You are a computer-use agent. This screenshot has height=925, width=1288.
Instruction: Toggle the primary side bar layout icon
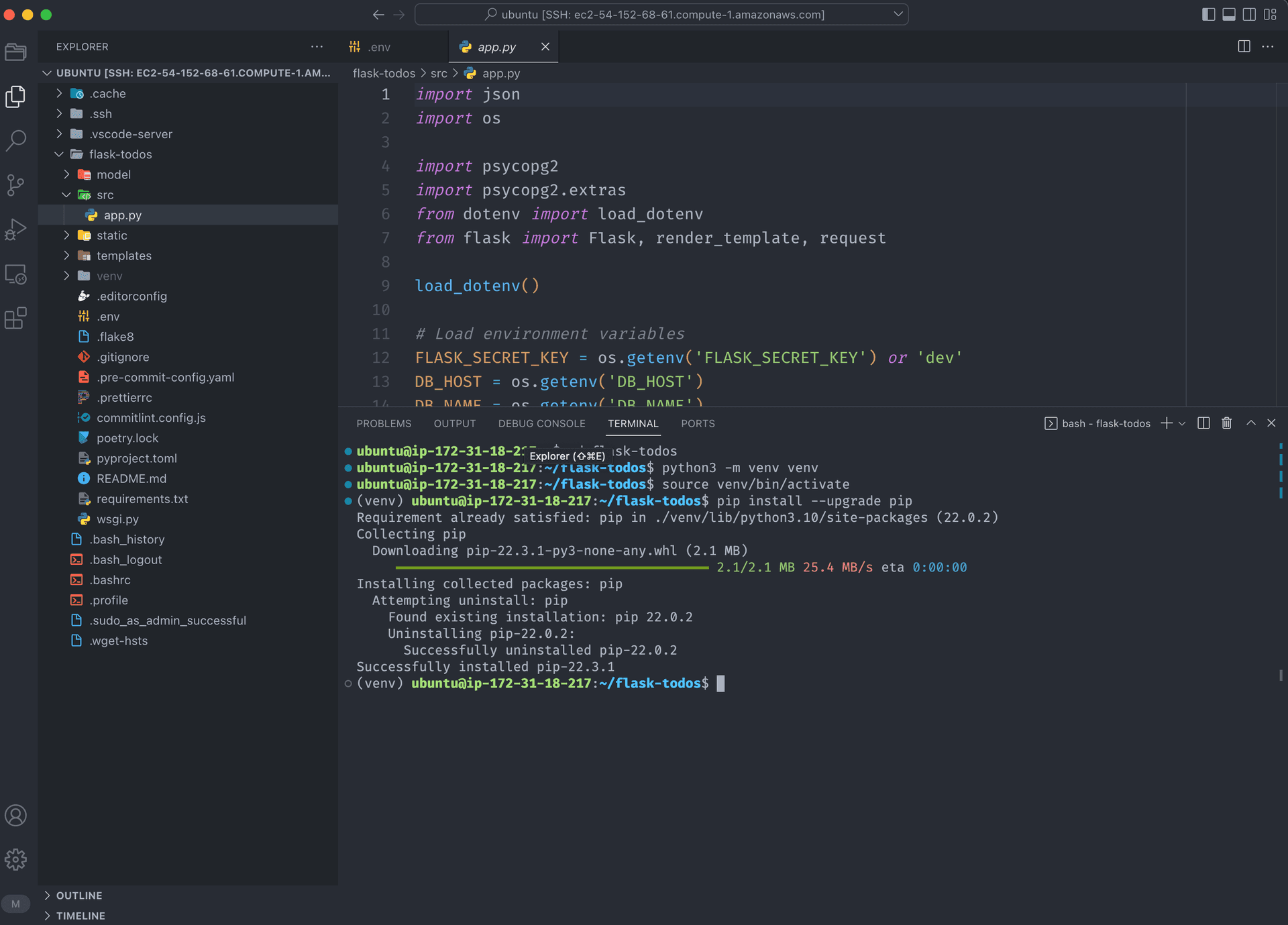[x=1208, y=14]
